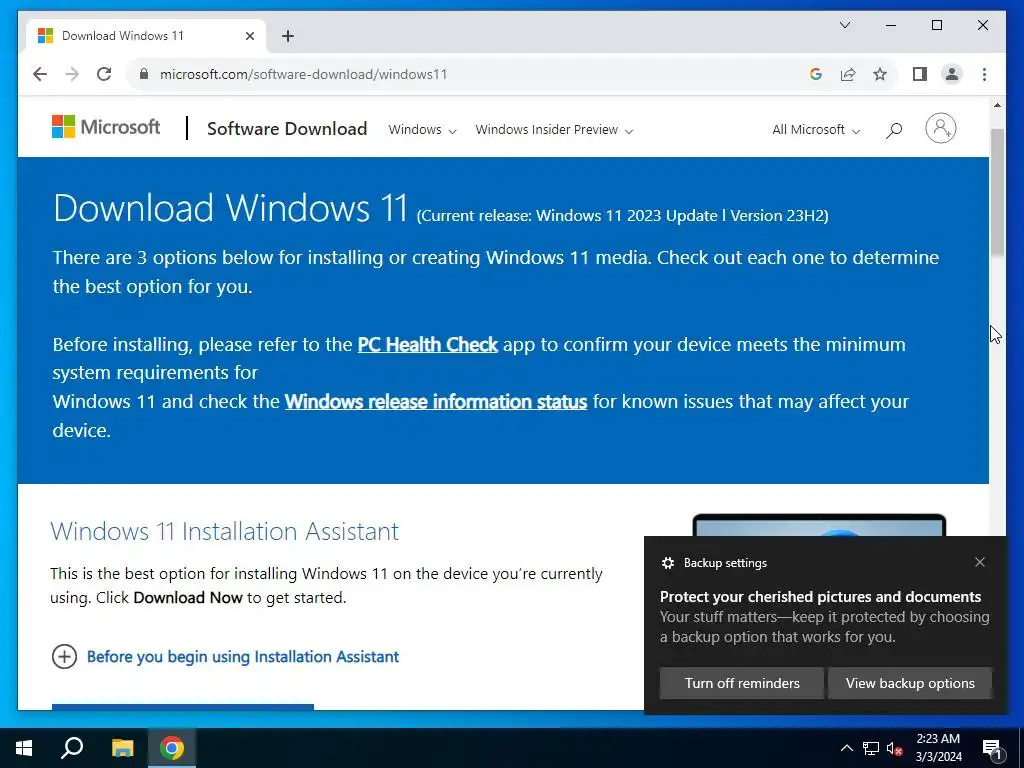Screen dimensions: 1024x768
Task: Bookmark this page with the star icon
Action: point(880,74)
